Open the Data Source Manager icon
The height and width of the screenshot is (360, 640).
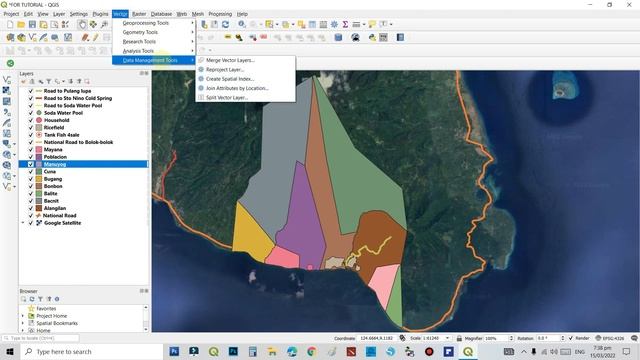(10, 38)
